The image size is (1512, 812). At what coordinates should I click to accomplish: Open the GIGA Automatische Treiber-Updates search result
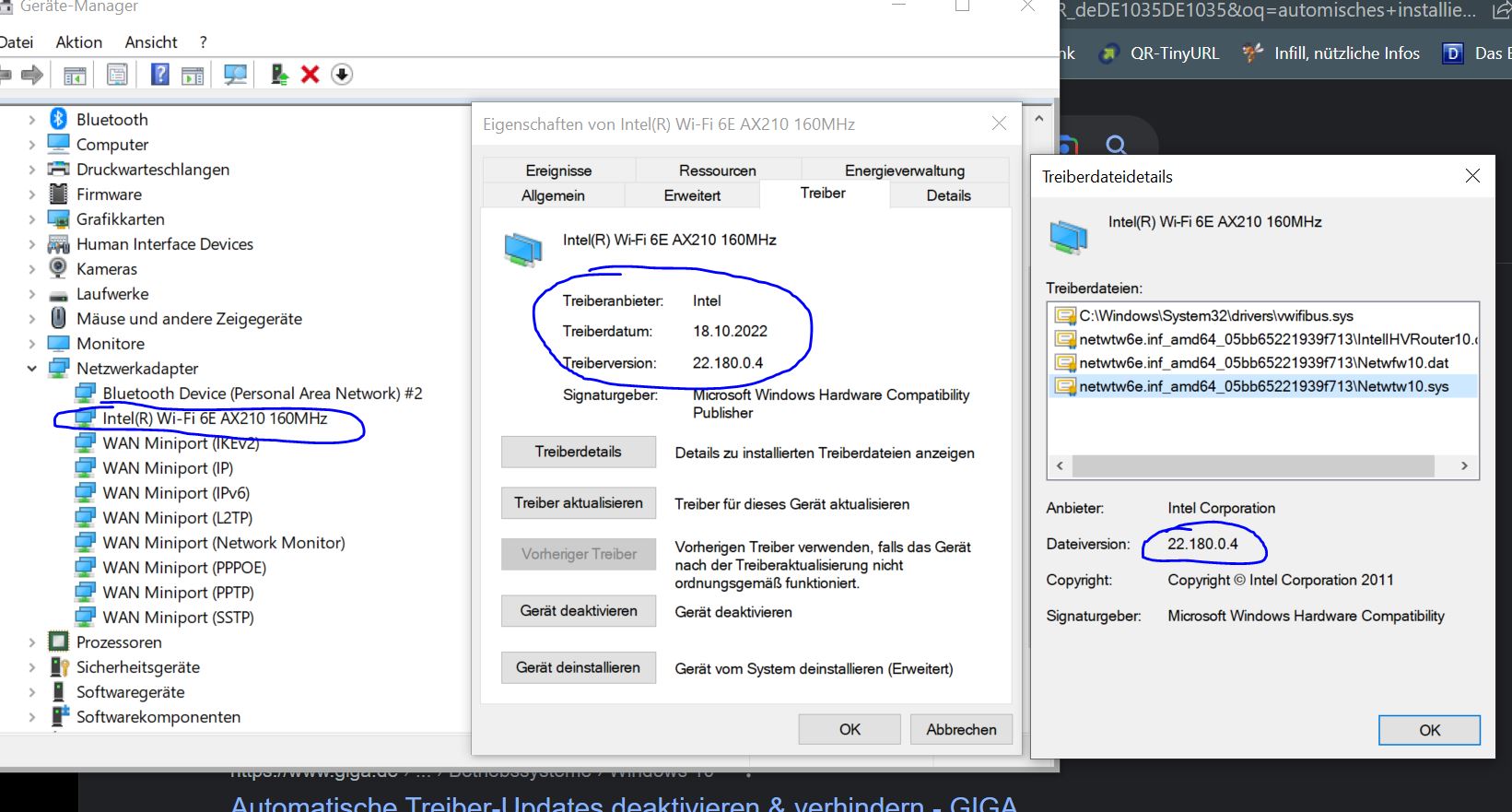pos(624,803)
